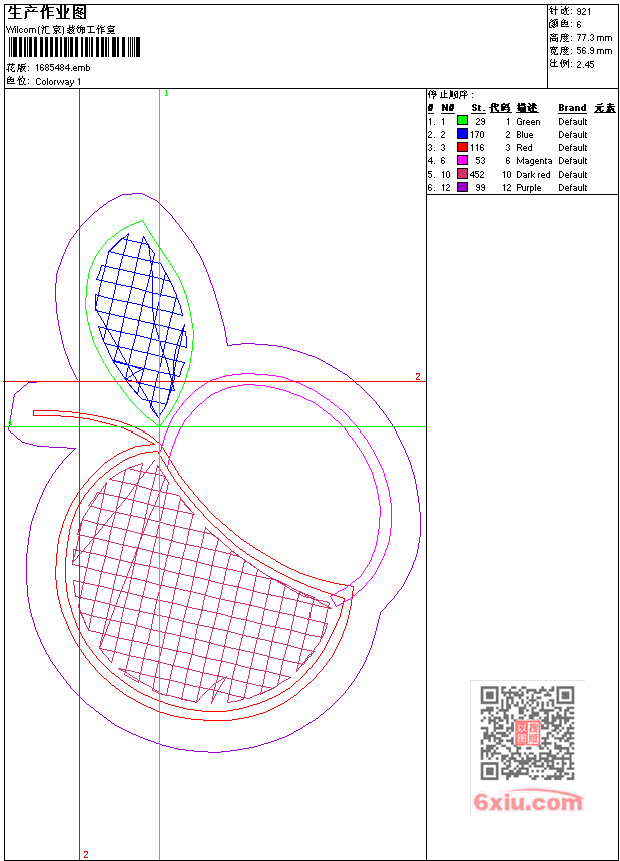Select the height value '77.3 mm'

pos(594,38)
